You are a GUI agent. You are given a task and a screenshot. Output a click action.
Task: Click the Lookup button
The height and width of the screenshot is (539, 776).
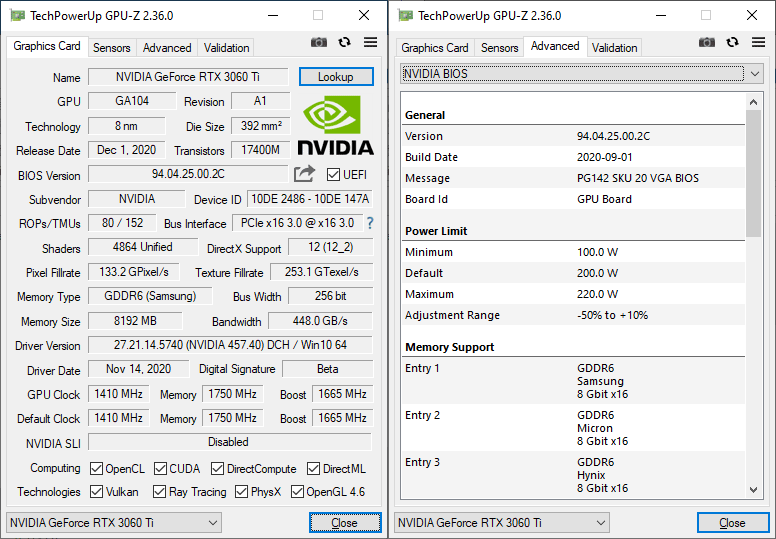pyautogui.click(x=336, y=77)
